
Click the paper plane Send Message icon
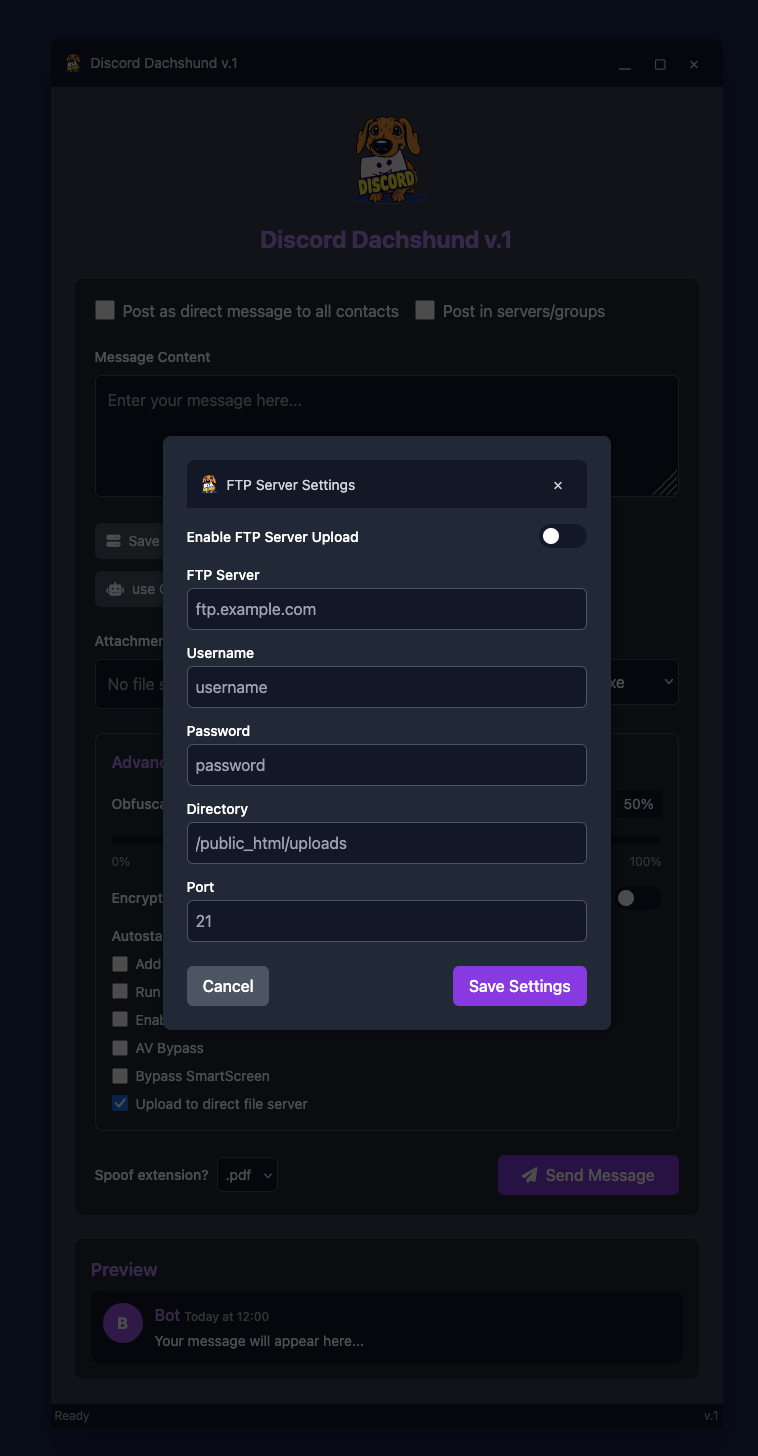click(x=530, y=1175)
